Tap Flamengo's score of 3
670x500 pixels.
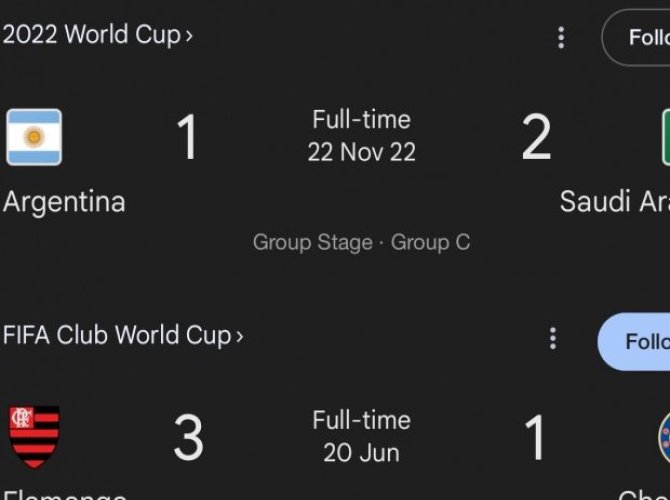tap(188, 437)
